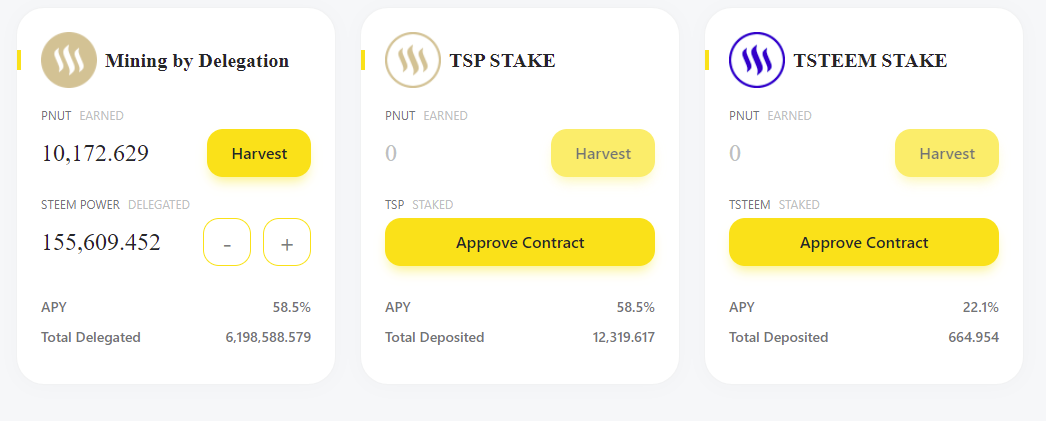
Task: Click the yellow accent bar beside TSTEEM STAKE
Action: (707, 60)
